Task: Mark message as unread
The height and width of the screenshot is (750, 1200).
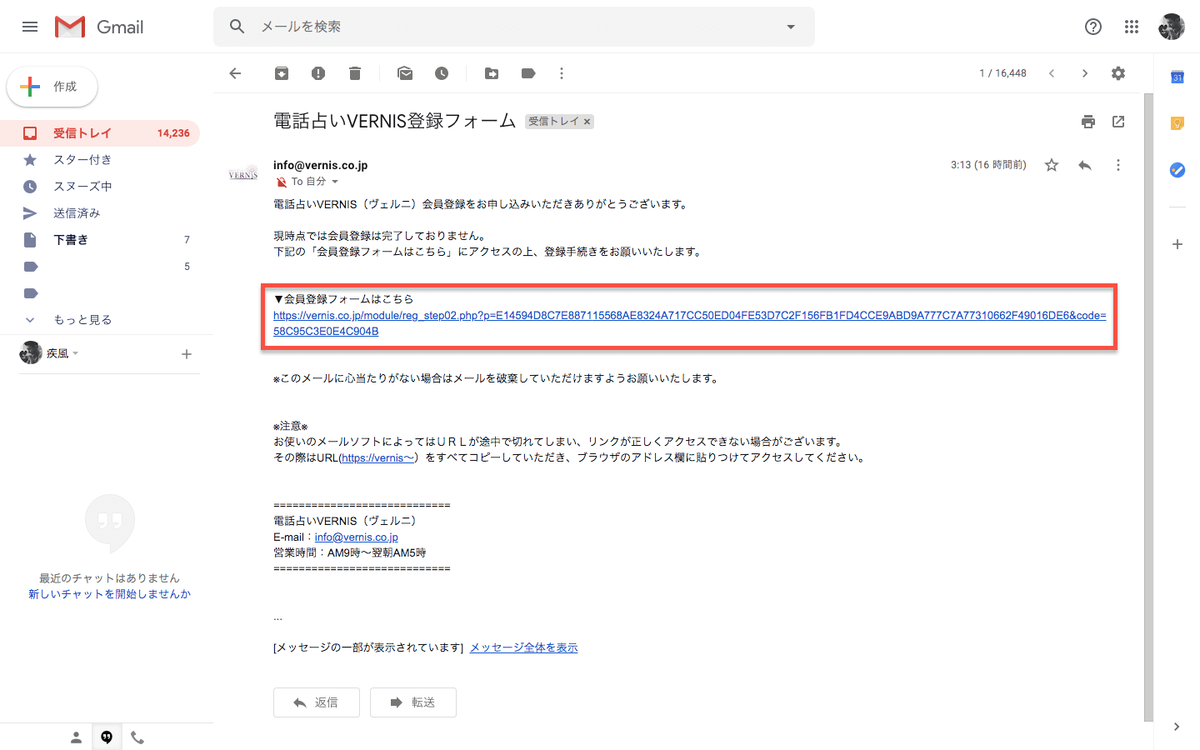Action: point(404,73)
